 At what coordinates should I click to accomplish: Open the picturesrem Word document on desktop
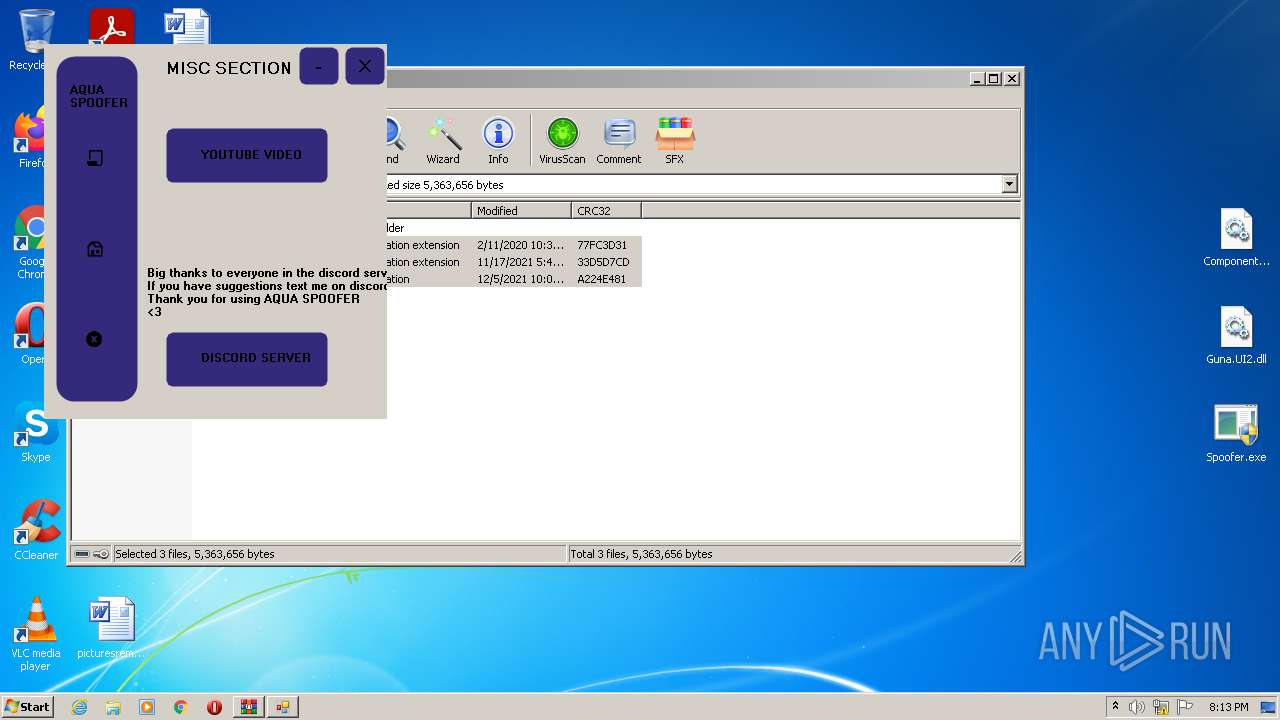(x=111, y=629)
